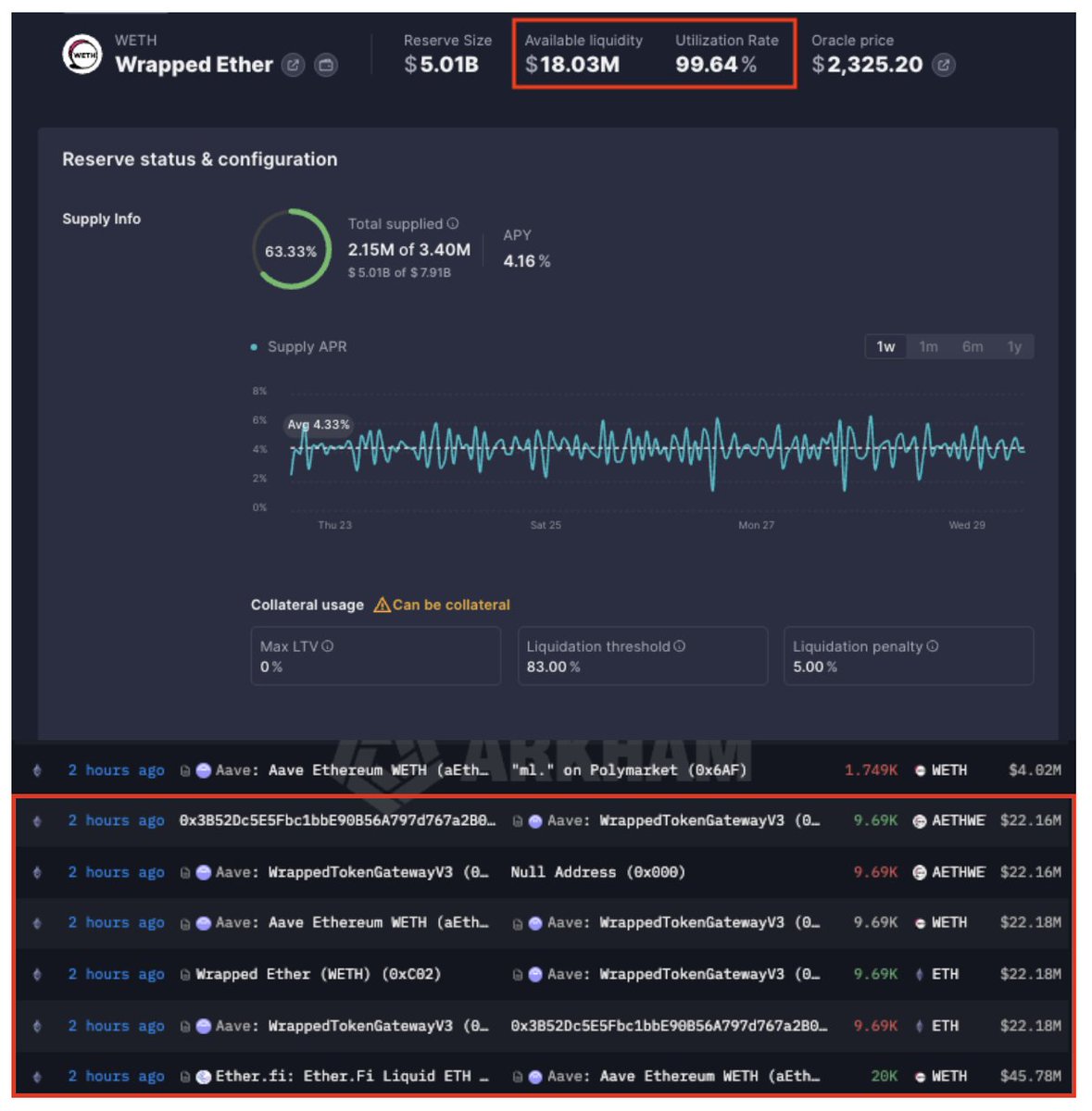
Task: Click the WETH token logo beside Wrapped Ether
Action: (82, 54)
